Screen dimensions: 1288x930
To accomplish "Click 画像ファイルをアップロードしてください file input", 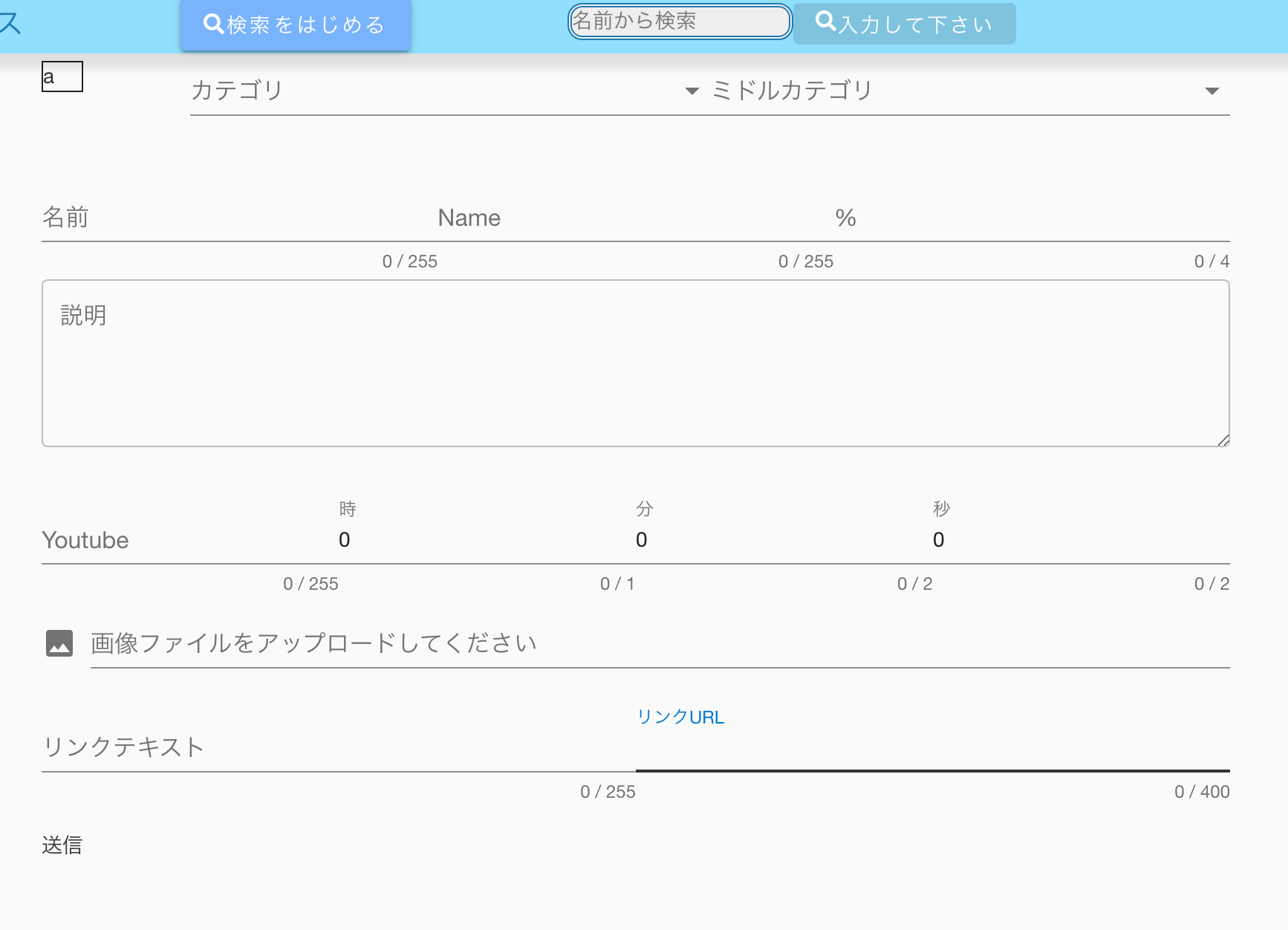I will pos(660,643).
